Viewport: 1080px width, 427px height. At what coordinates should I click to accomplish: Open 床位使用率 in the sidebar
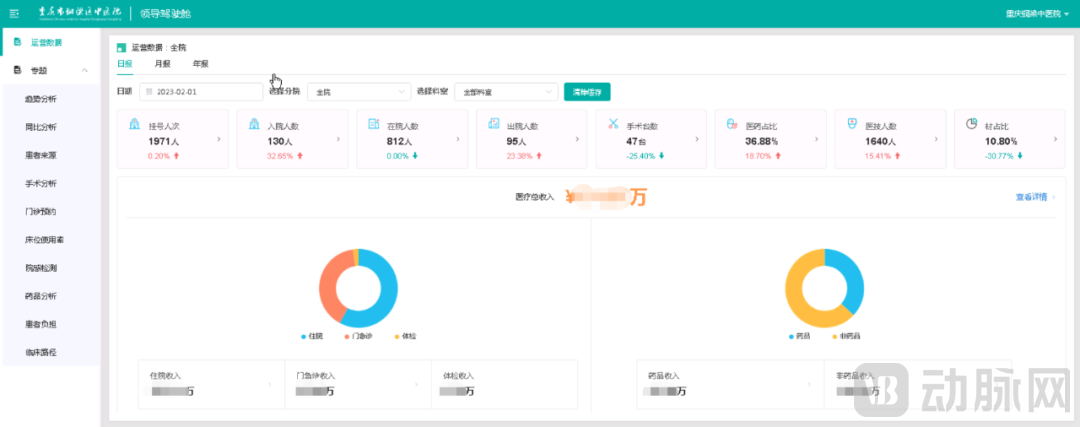[x=50, y=240]
